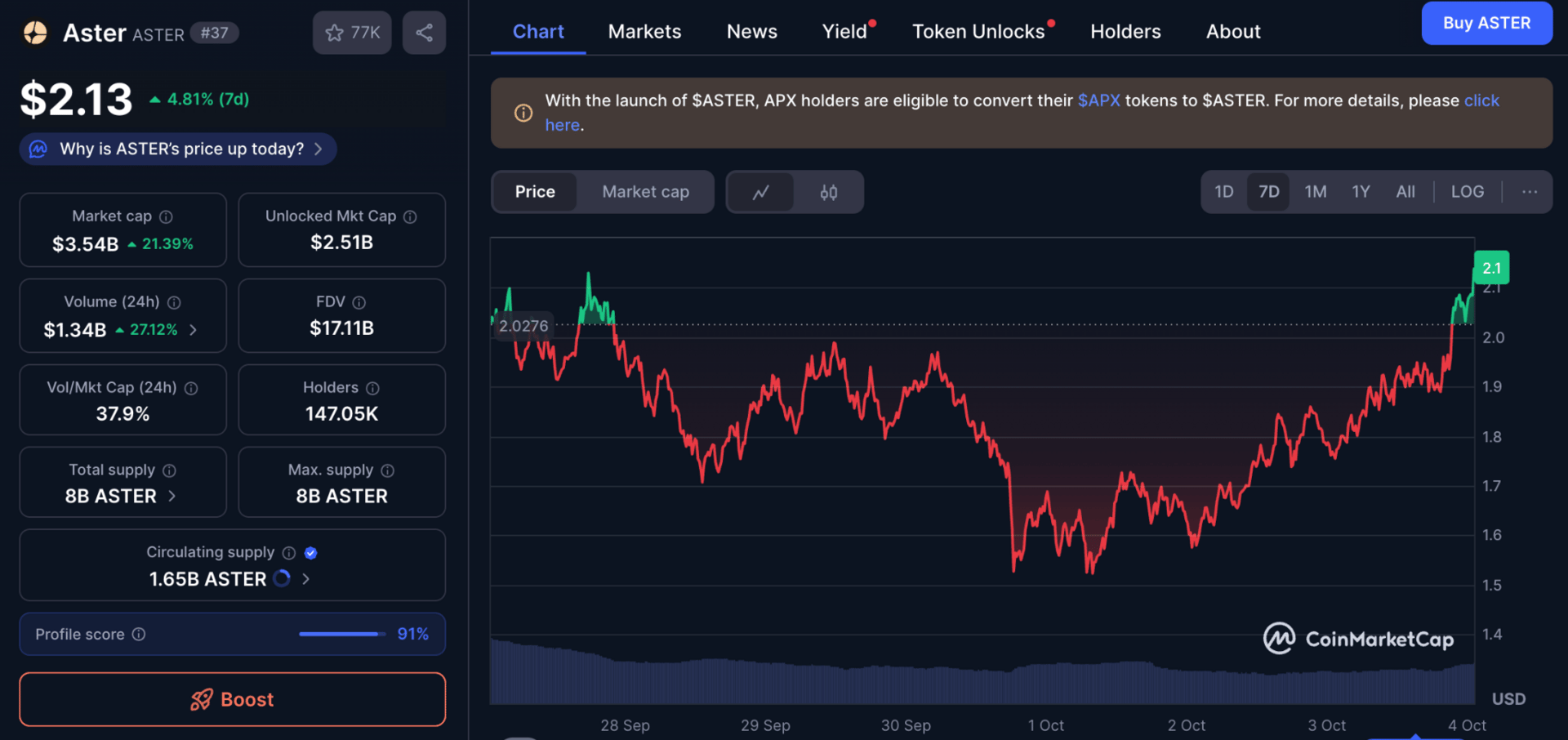This screenshot has width=1568, height=740.
Task: Open the Market cap info icon
Action: click(x=166, y=216)
